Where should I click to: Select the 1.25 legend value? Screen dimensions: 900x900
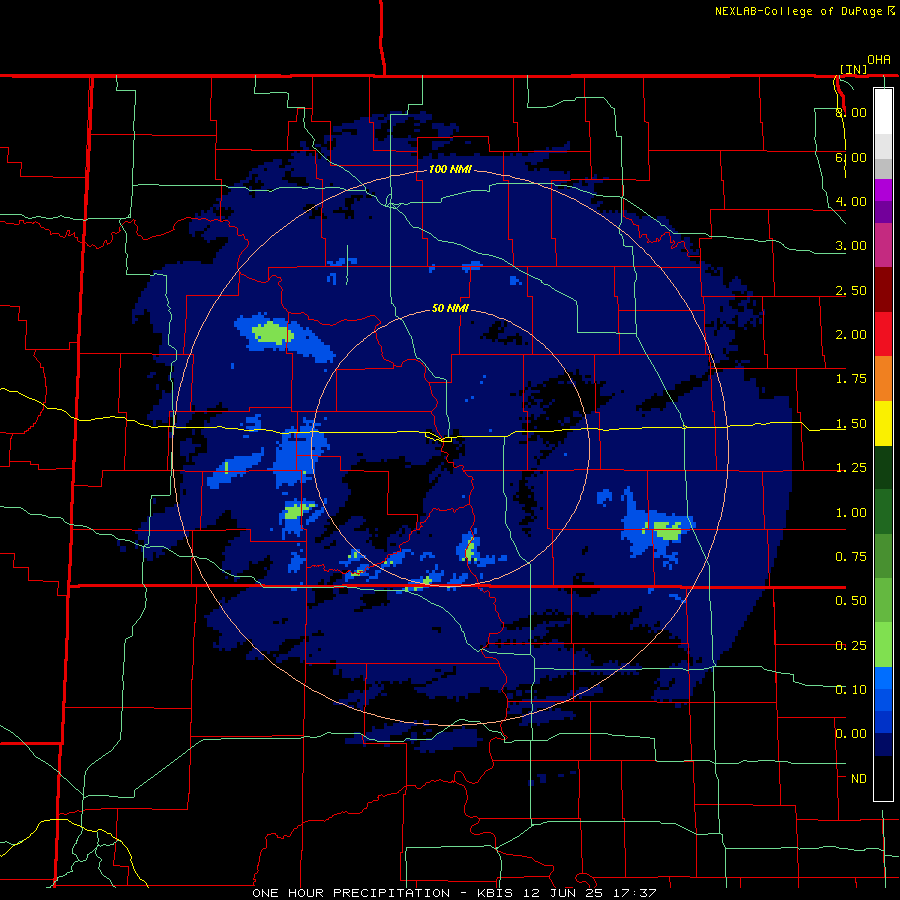tap(851, 468)
